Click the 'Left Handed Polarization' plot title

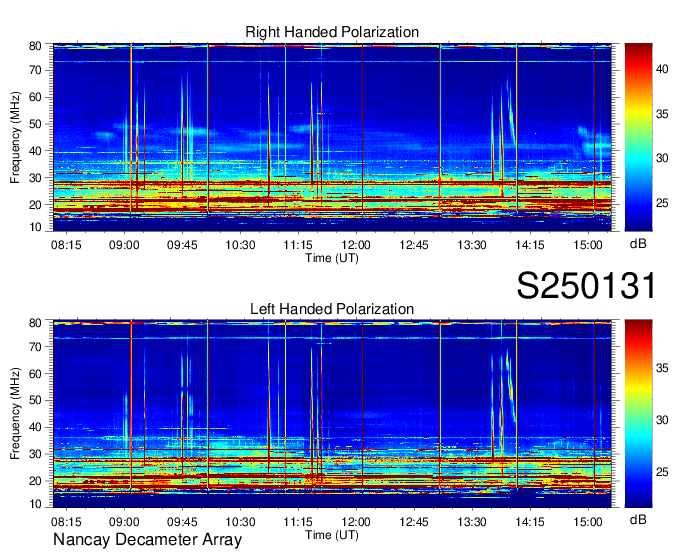[332, 309]
